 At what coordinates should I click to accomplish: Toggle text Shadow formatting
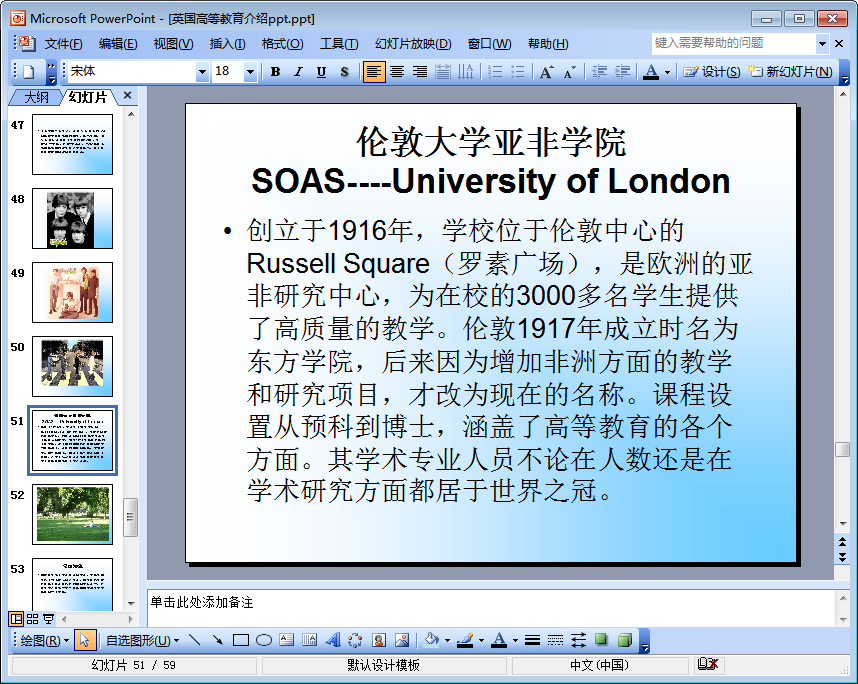pos(344,72)
